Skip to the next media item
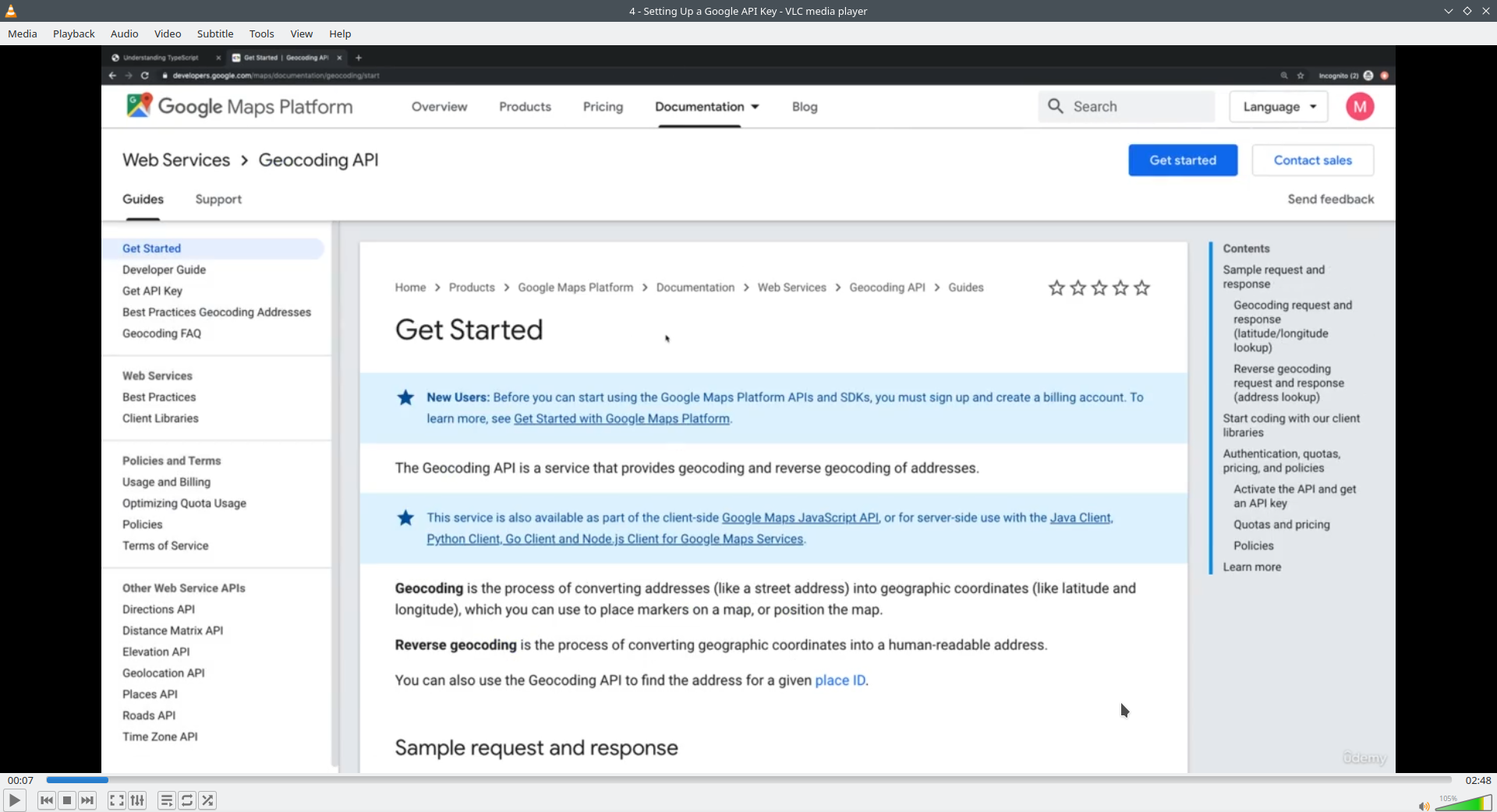This screenshot has width=1497, height=812. click(87, 800)
